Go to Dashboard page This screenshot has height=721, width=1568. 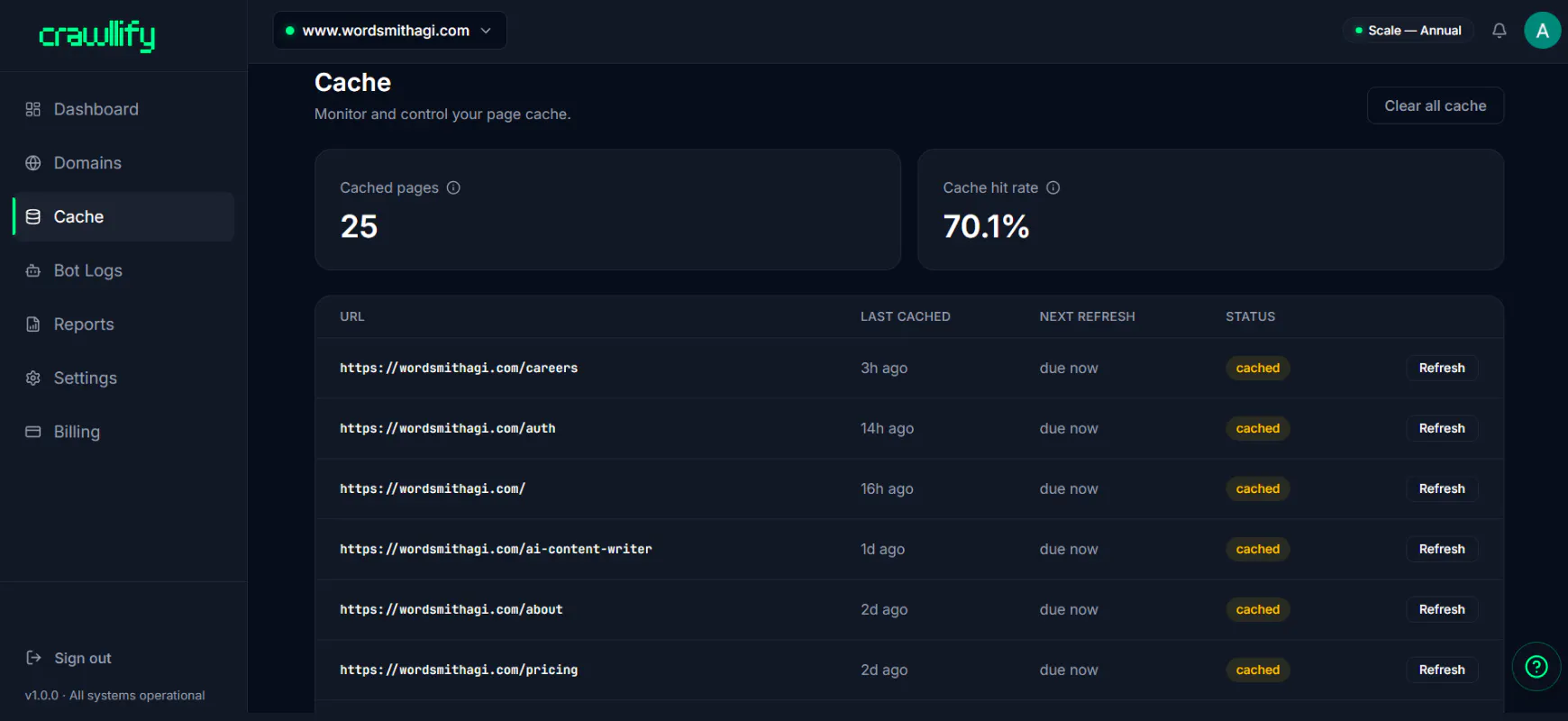(x=96, y=109)
